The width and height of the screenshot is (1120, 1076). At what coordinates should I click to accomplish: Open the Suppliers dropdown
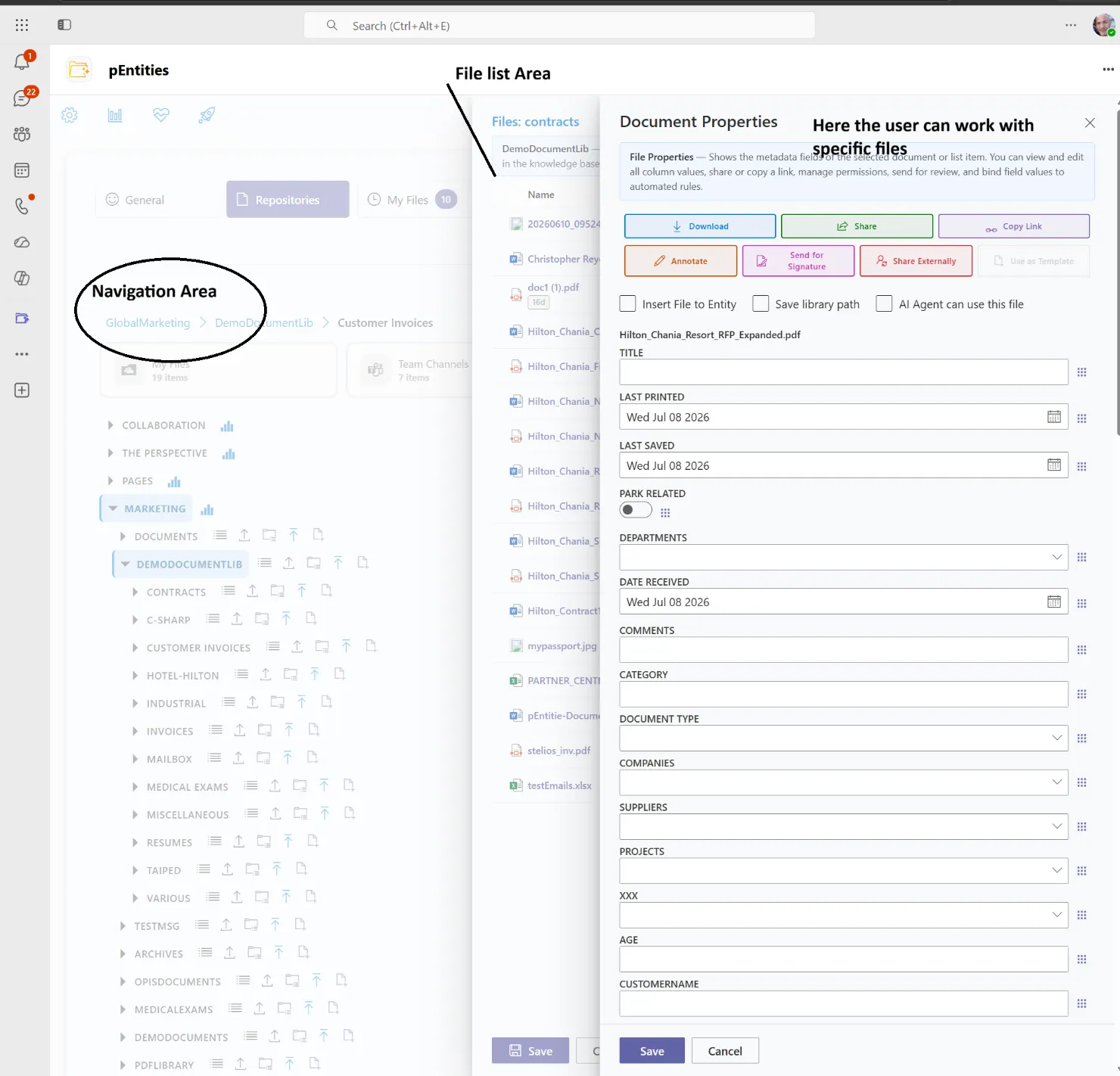(x=844, y=827)
